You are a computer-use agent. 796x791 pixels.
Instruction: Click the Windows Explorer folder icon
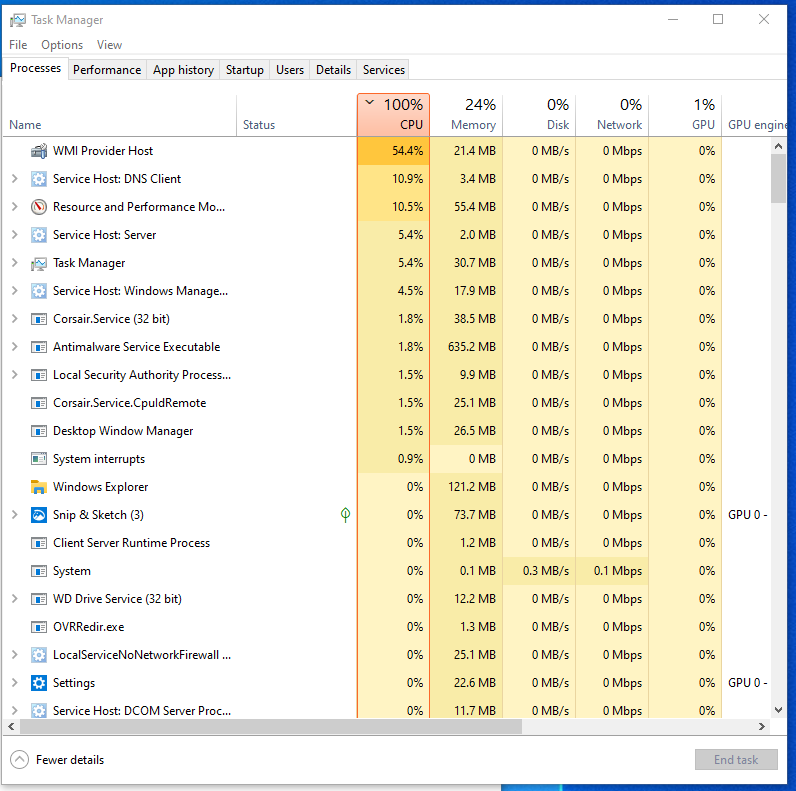coord(39,487)
